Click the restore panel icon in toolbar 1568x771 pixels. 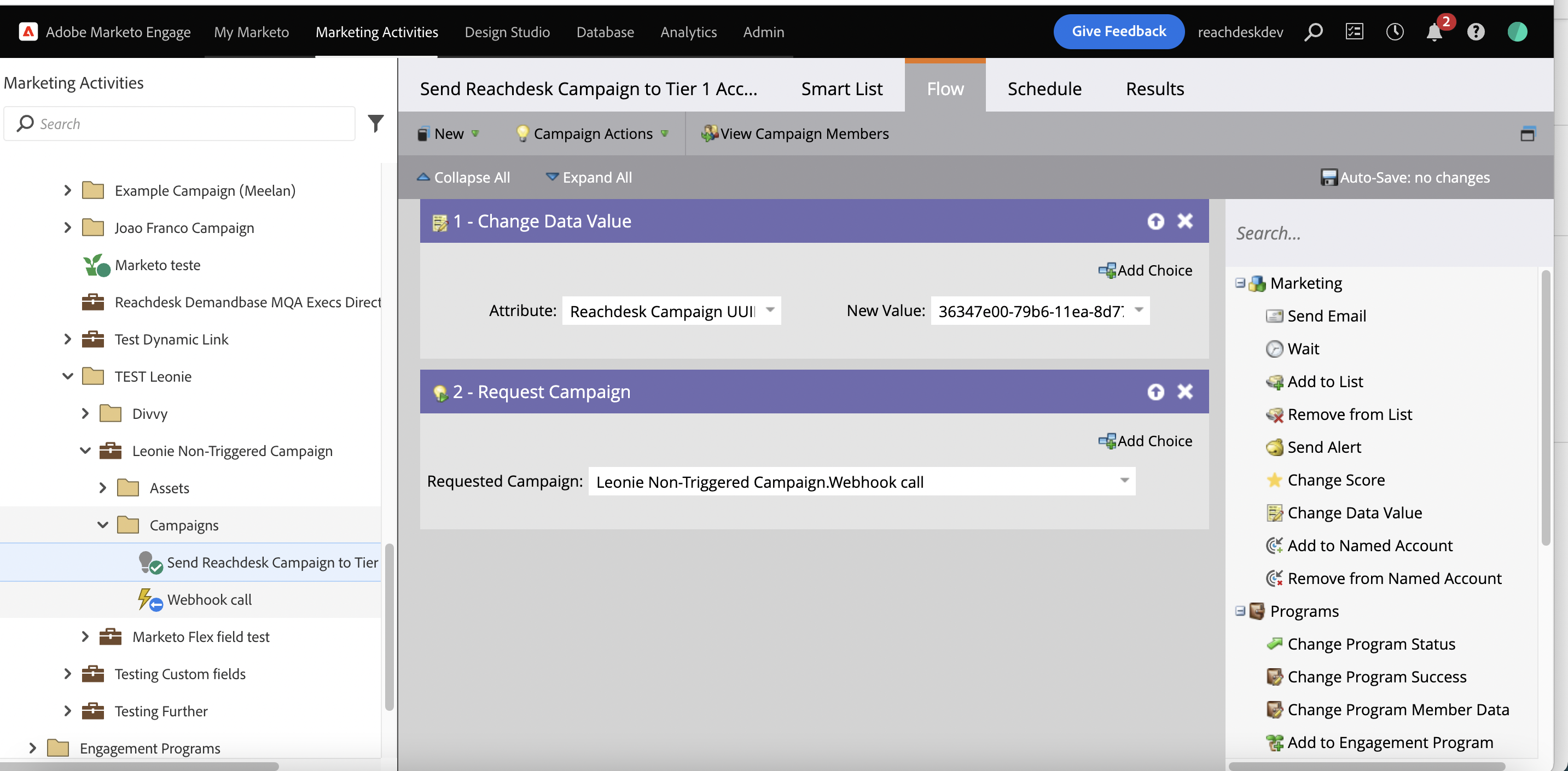click(1527, 133)
